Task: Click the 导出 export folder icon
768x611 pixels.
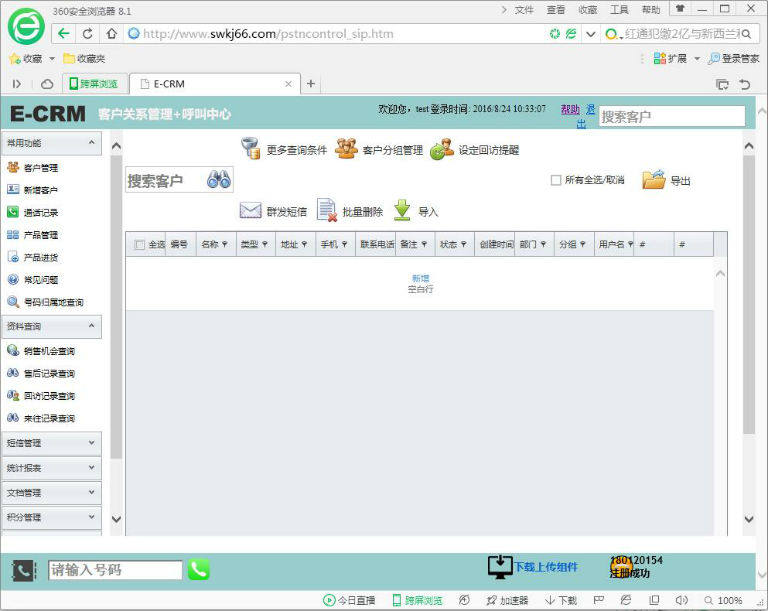Action: 654,180
